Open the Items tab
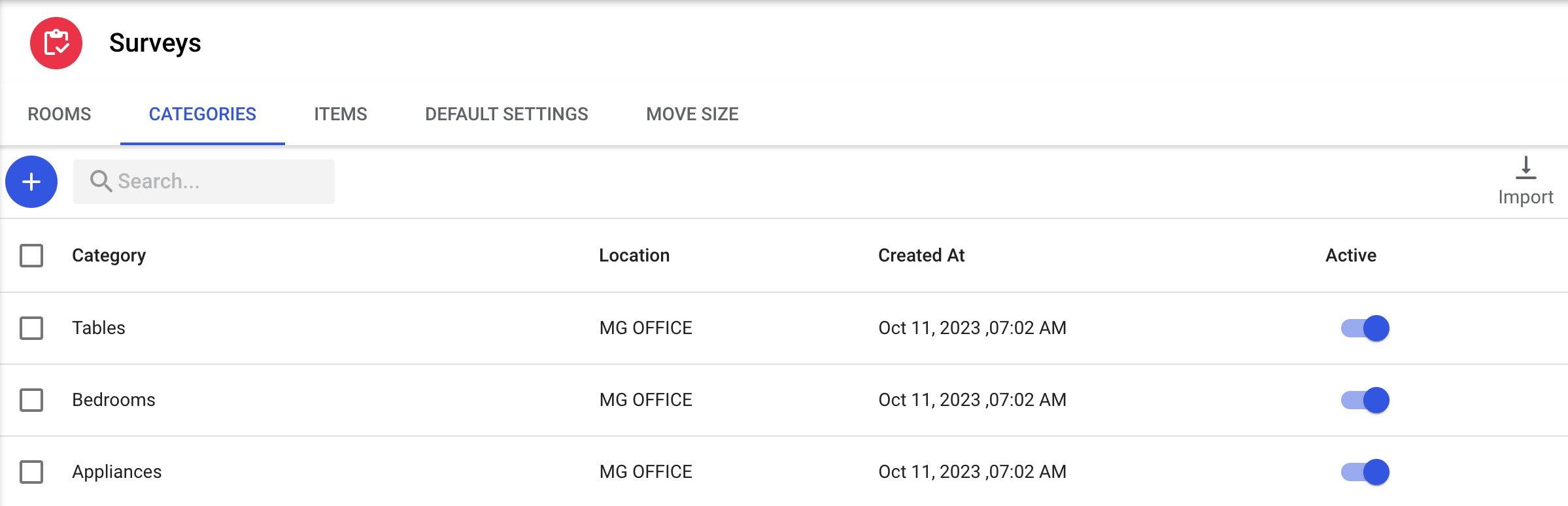Viewport: 1568px width, 506px height. [340, 114]
